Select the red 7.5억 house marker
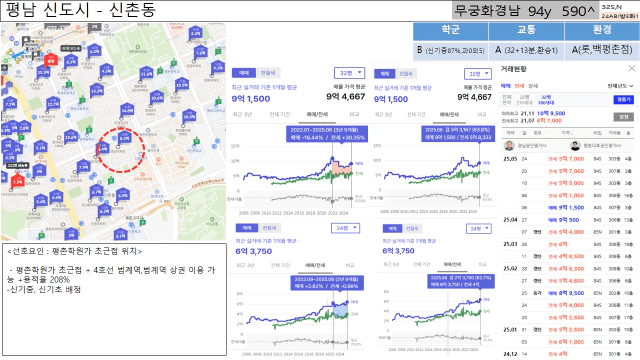640x360 pixels. tap(17, 180)
